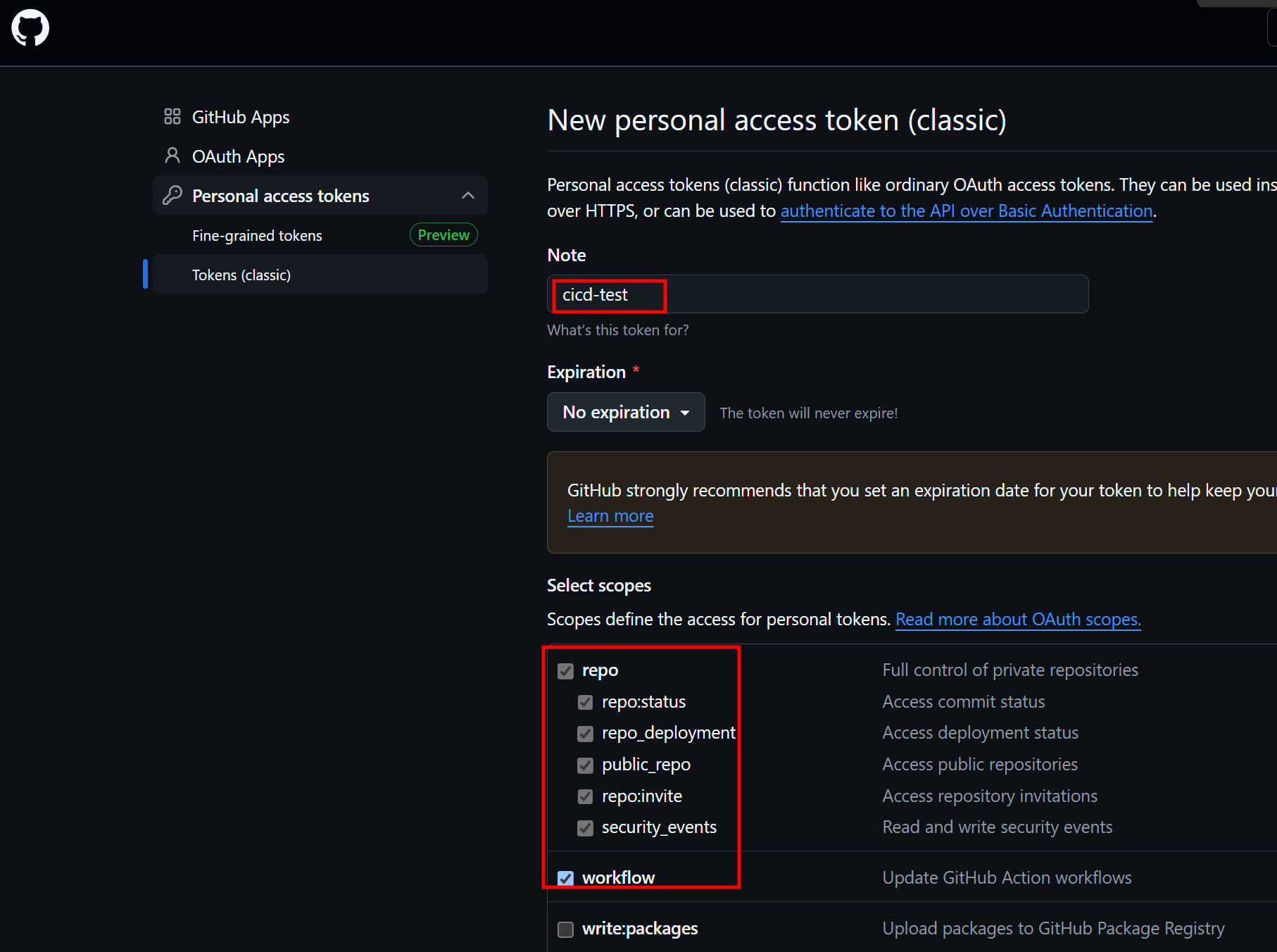Screen dimensions: 1277x952
Task: Go to GitHub home via Octocat logo
Action: point(30,28)
